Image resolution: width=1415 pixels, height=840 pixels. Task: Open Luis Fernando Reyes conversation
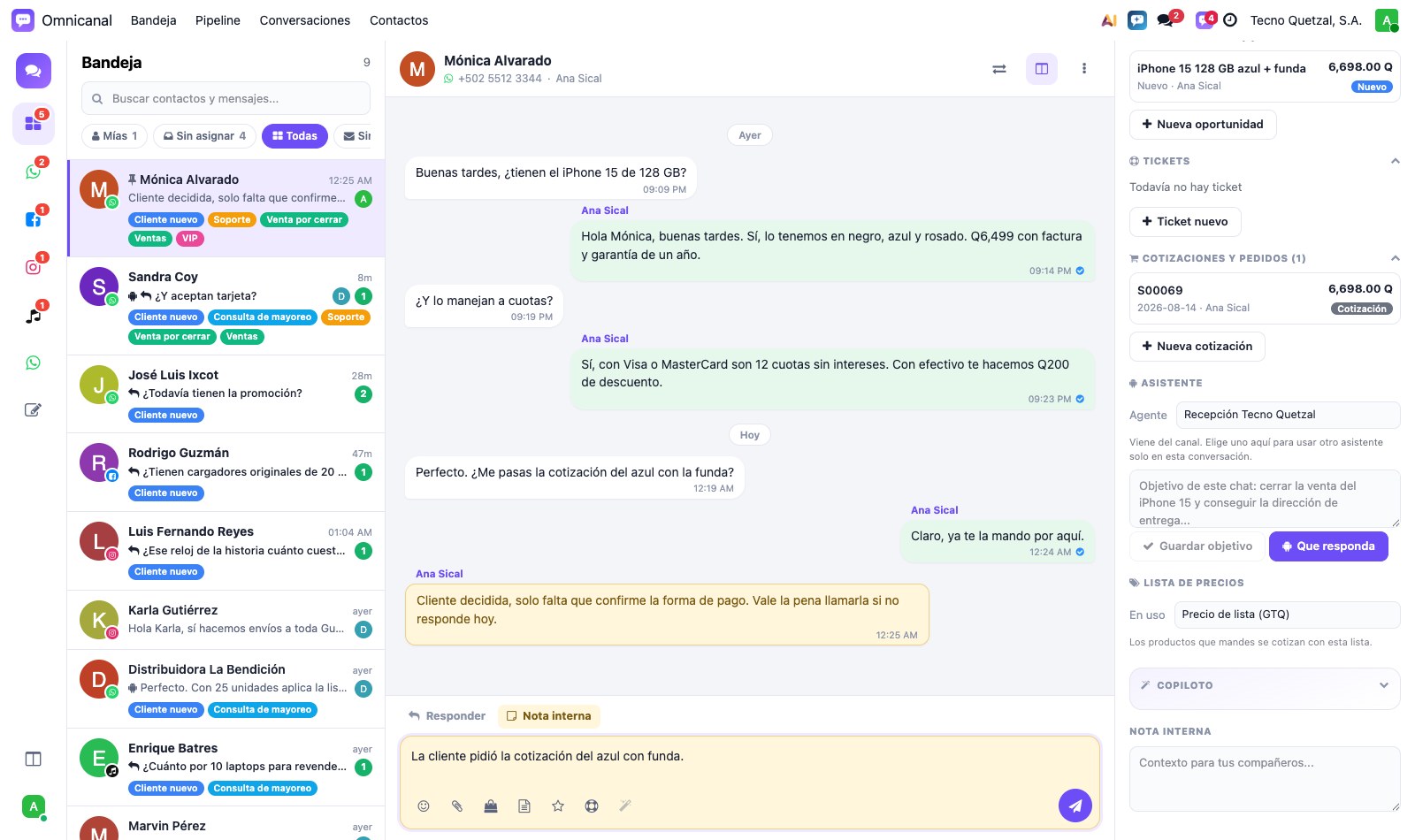tap(226, 551)
